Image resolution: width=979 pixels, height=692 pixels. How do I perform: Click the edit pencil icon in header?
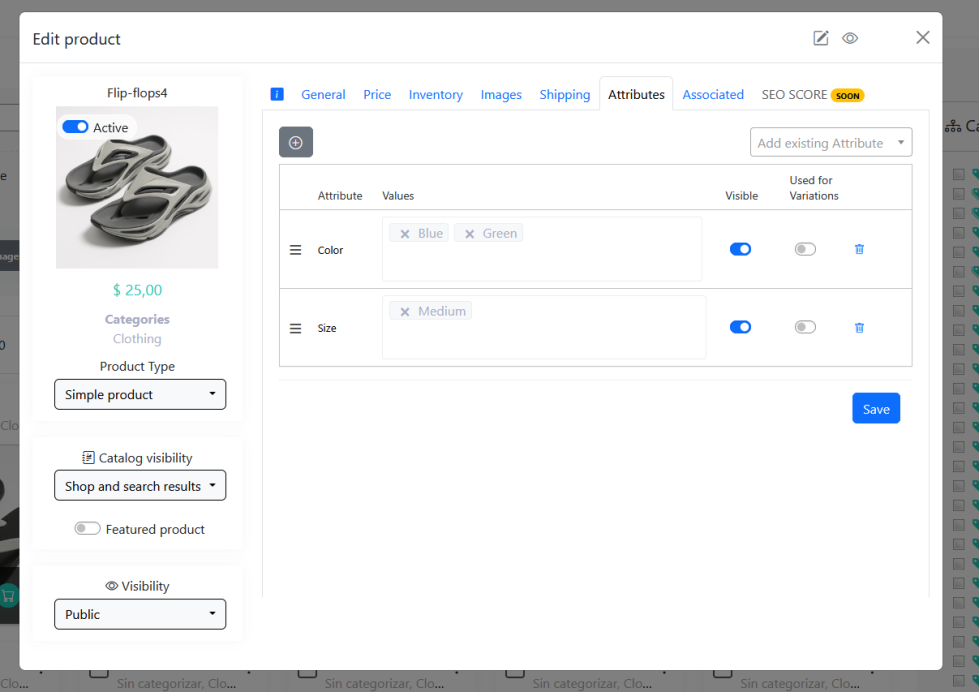point(821,38)
